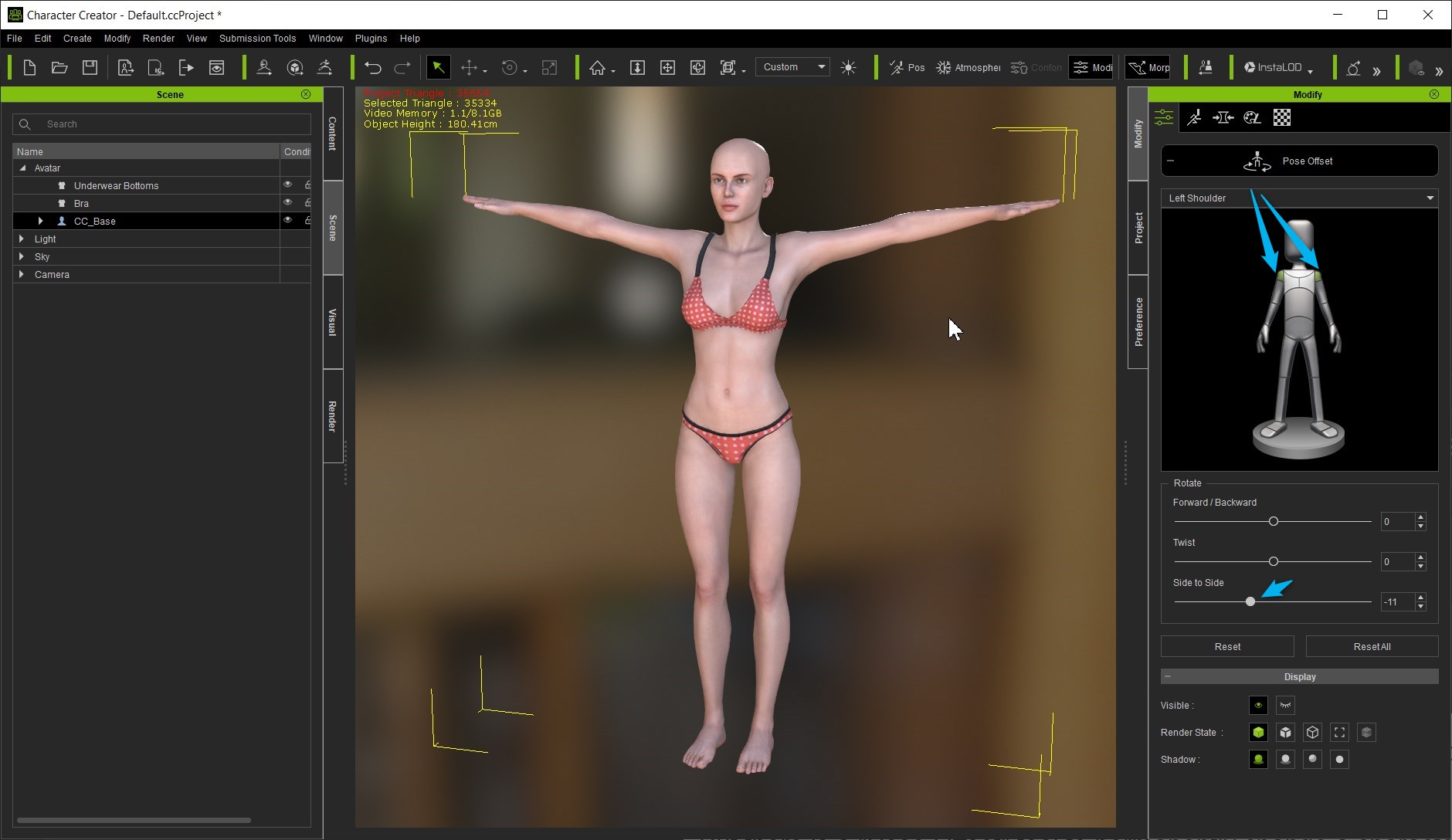The image size is (1452, 840).
Task: Switch to the Visual side tab
Action: tap(333, 322)
